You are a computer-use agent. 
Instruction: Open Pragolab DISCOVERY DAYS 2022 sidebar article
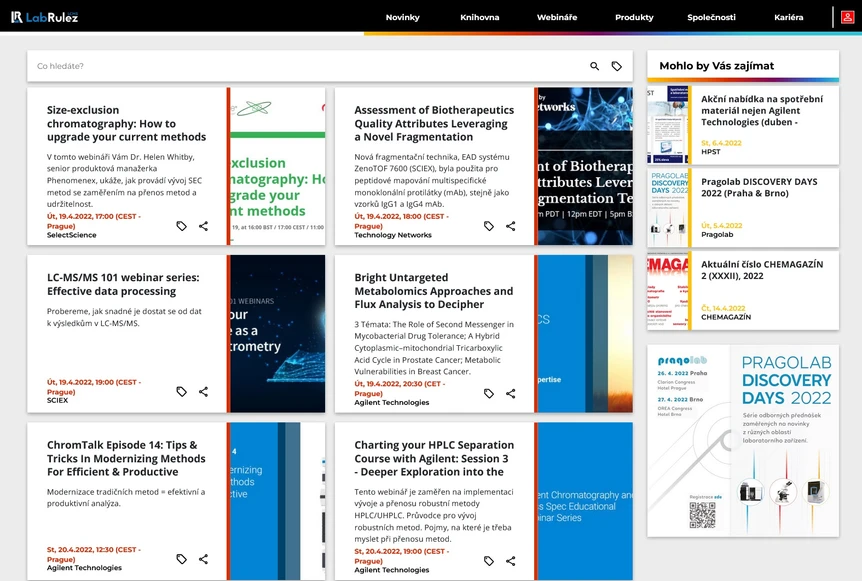pos(759,187)
